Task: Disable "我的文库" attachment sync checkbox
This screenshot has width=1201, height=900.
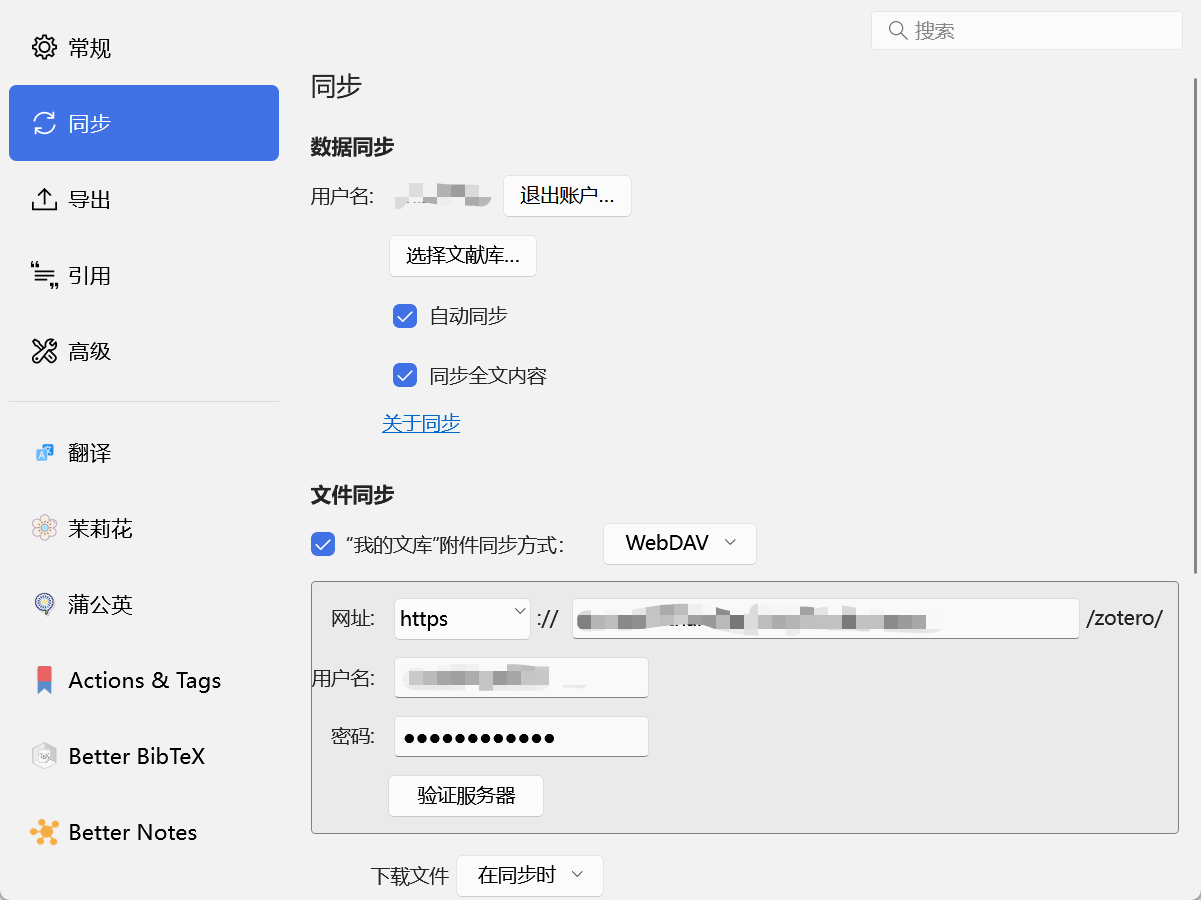Action: (323, 544)
